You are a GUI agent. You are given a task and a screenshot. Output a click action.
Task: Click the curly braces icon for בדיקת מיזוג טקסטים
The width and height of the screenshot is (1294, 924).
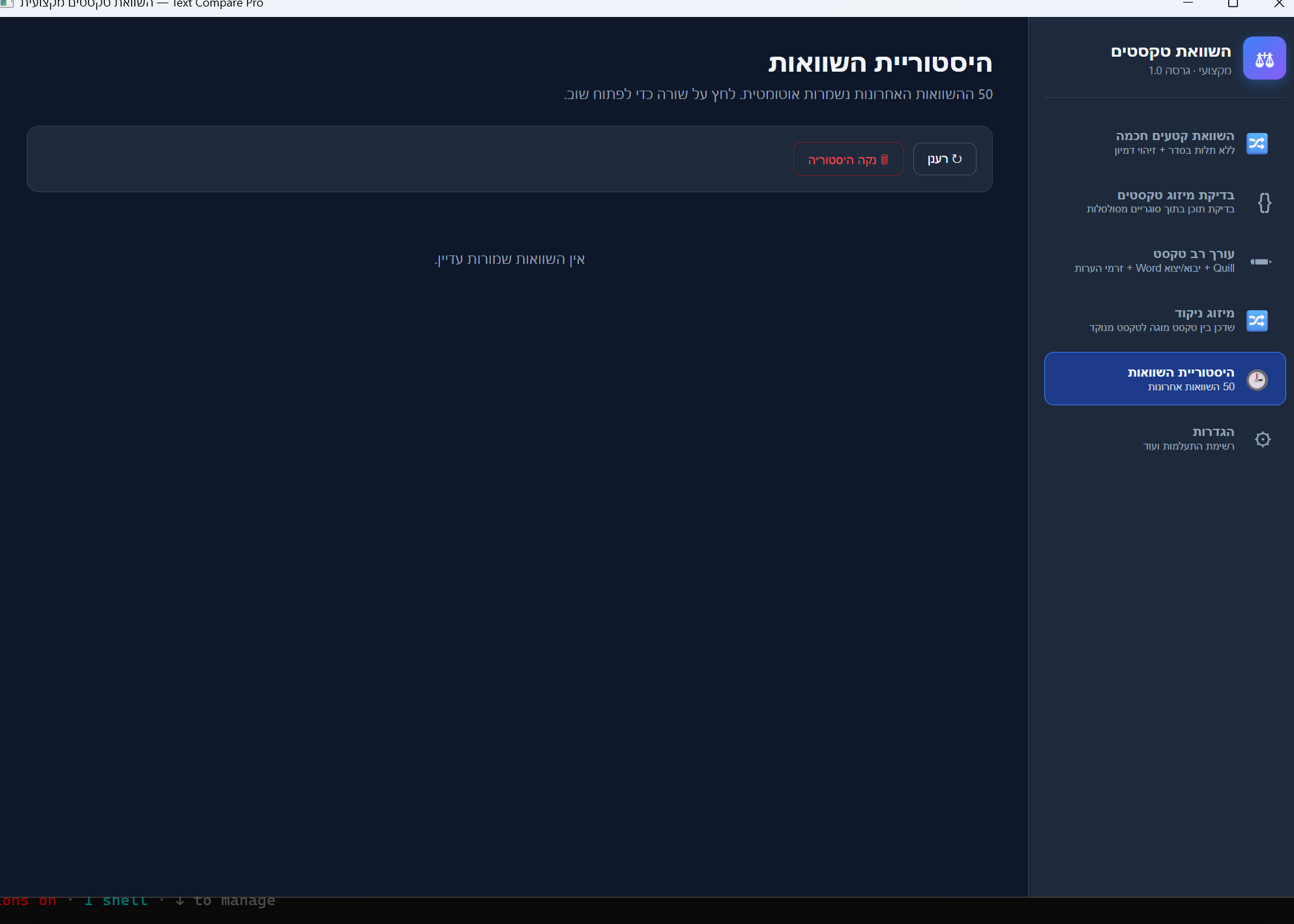(x=1264, y=203)
